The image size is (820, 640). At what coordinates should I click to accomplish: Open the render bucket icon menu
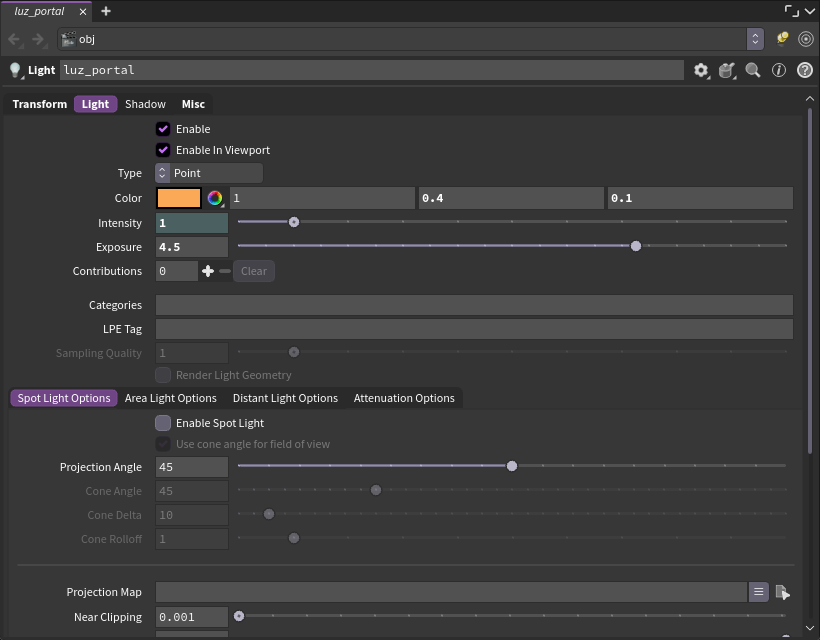[x=727, y=70]
